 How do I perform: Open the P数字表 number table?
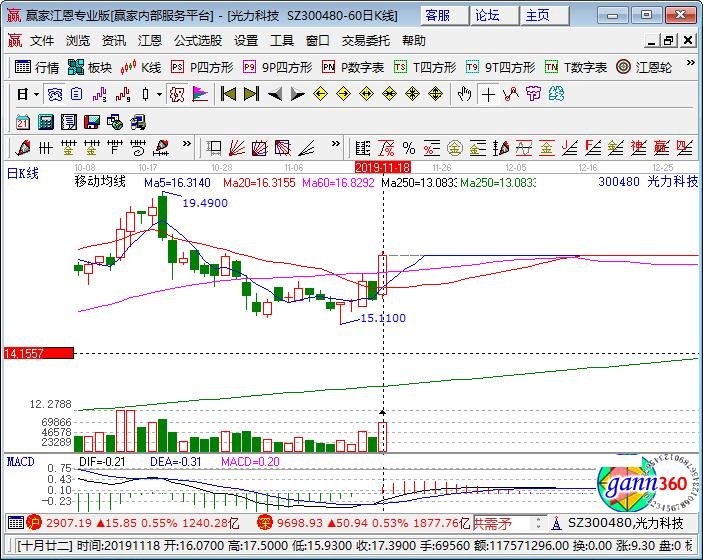353,67
